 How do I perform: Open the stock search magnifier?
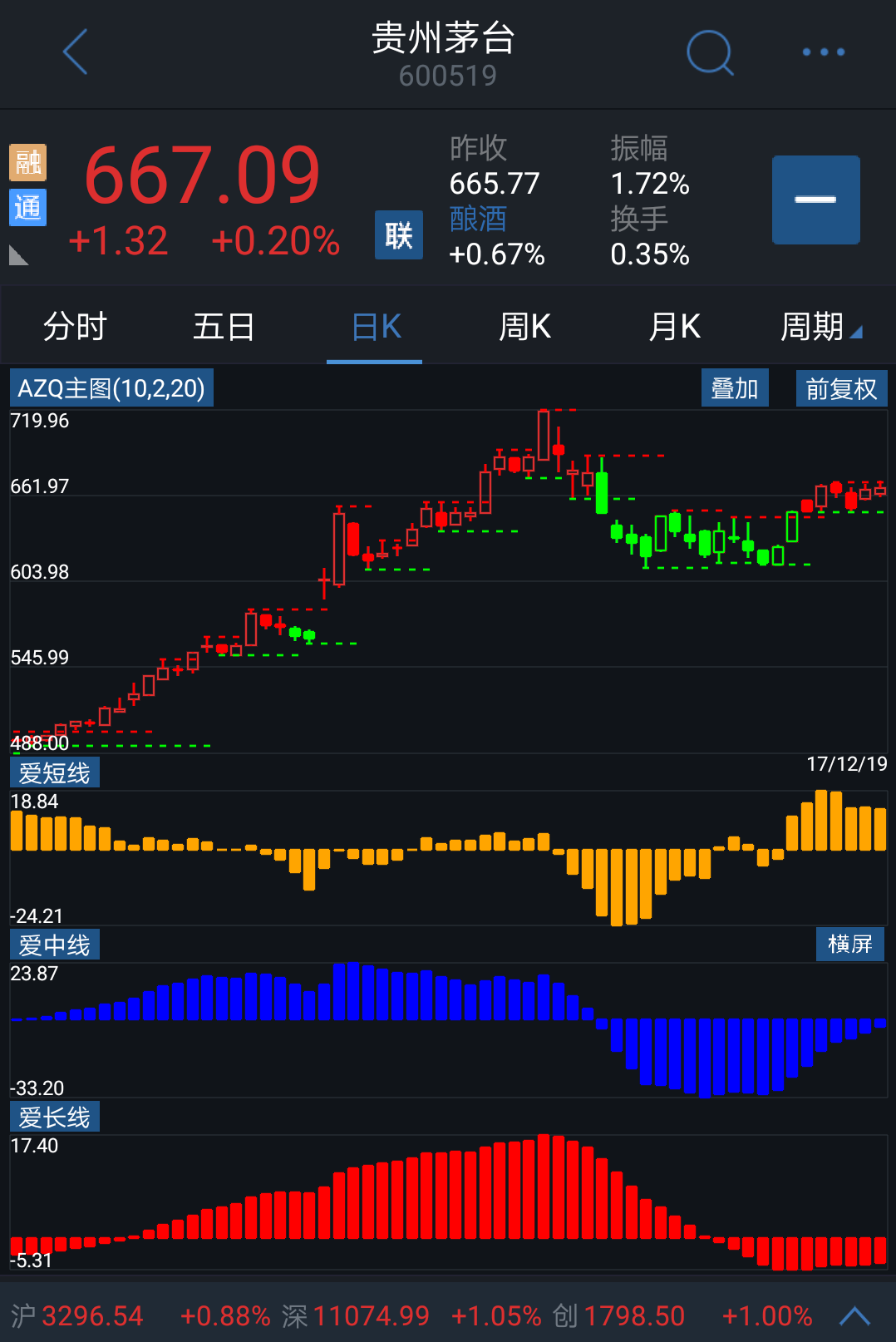pos(710,52)
